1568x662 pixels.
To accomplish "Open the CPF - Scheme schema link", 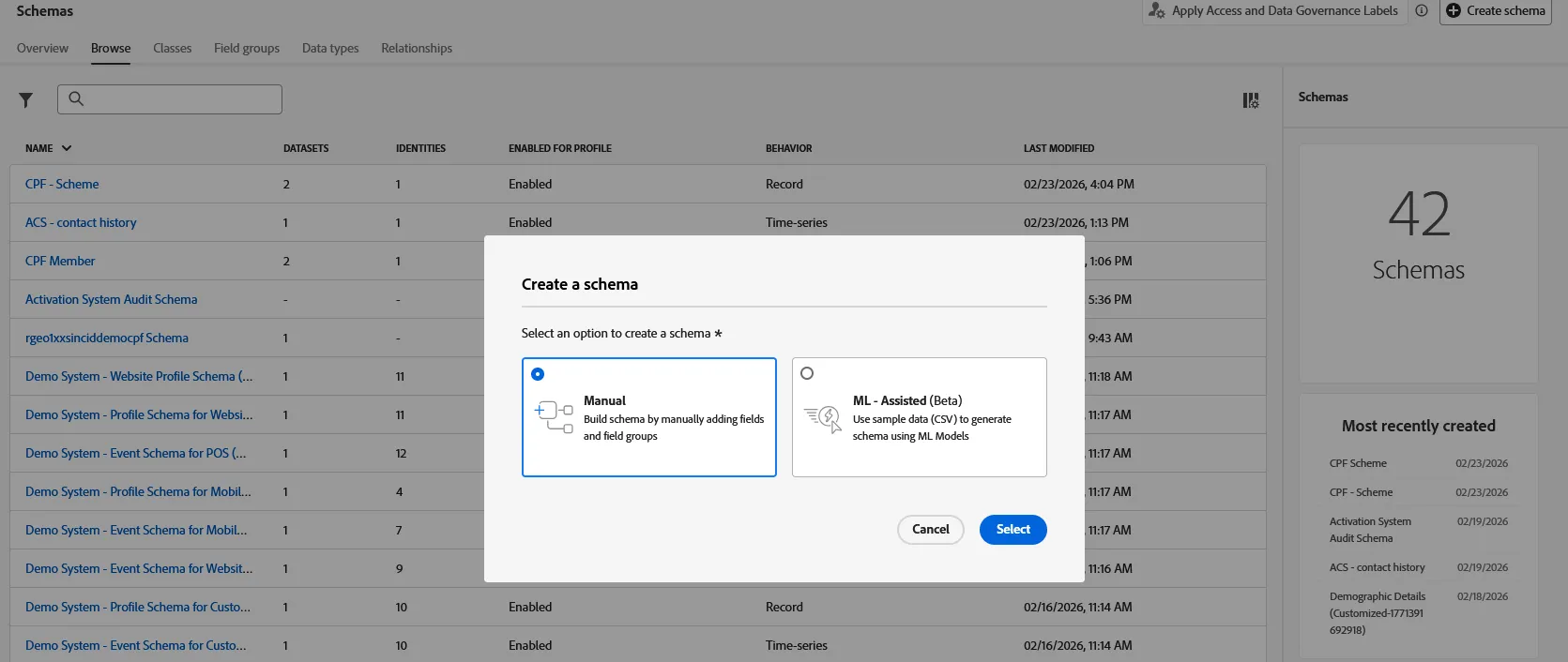I will 62,185.
